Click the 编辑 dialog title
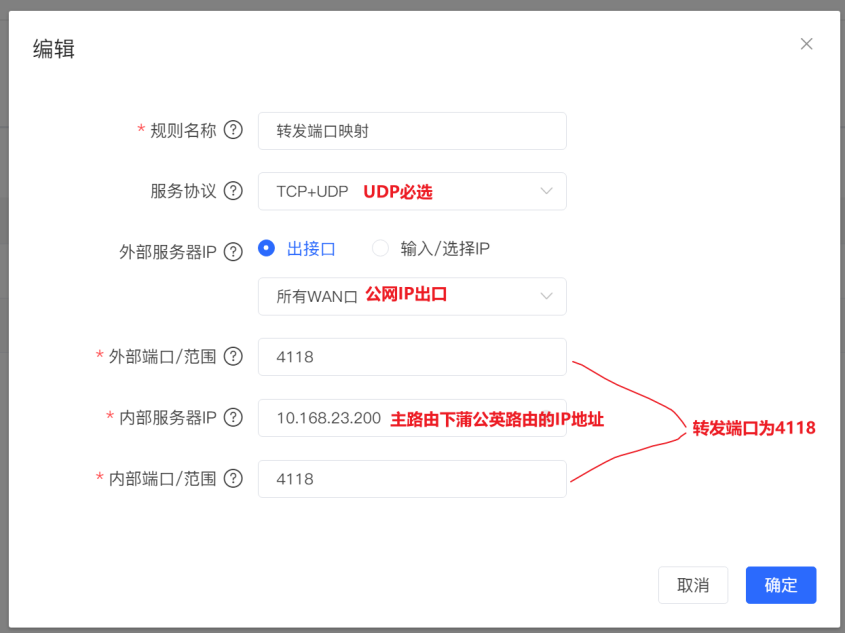The height and width of the screenshot is (634, 845). (54, 49)
